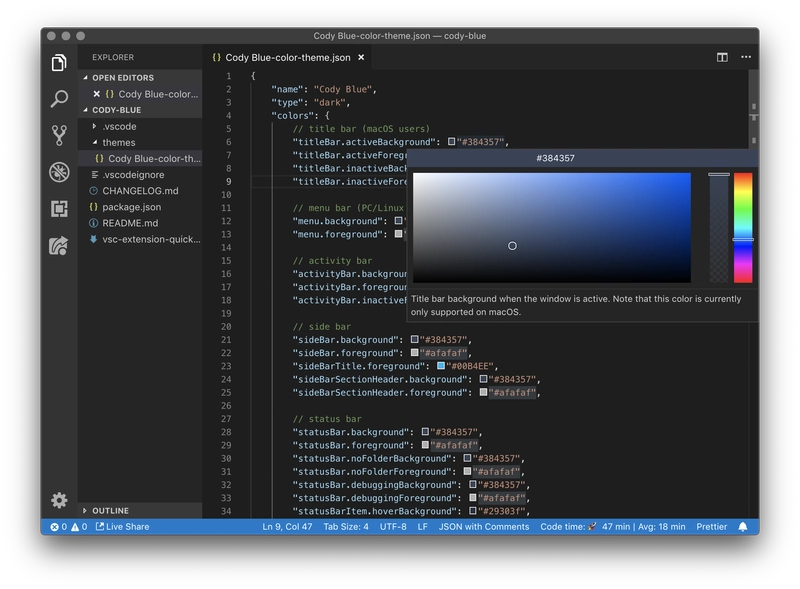Open the Live Share view icon
Viewport: 800px width, 589px height.
(59, 246)
